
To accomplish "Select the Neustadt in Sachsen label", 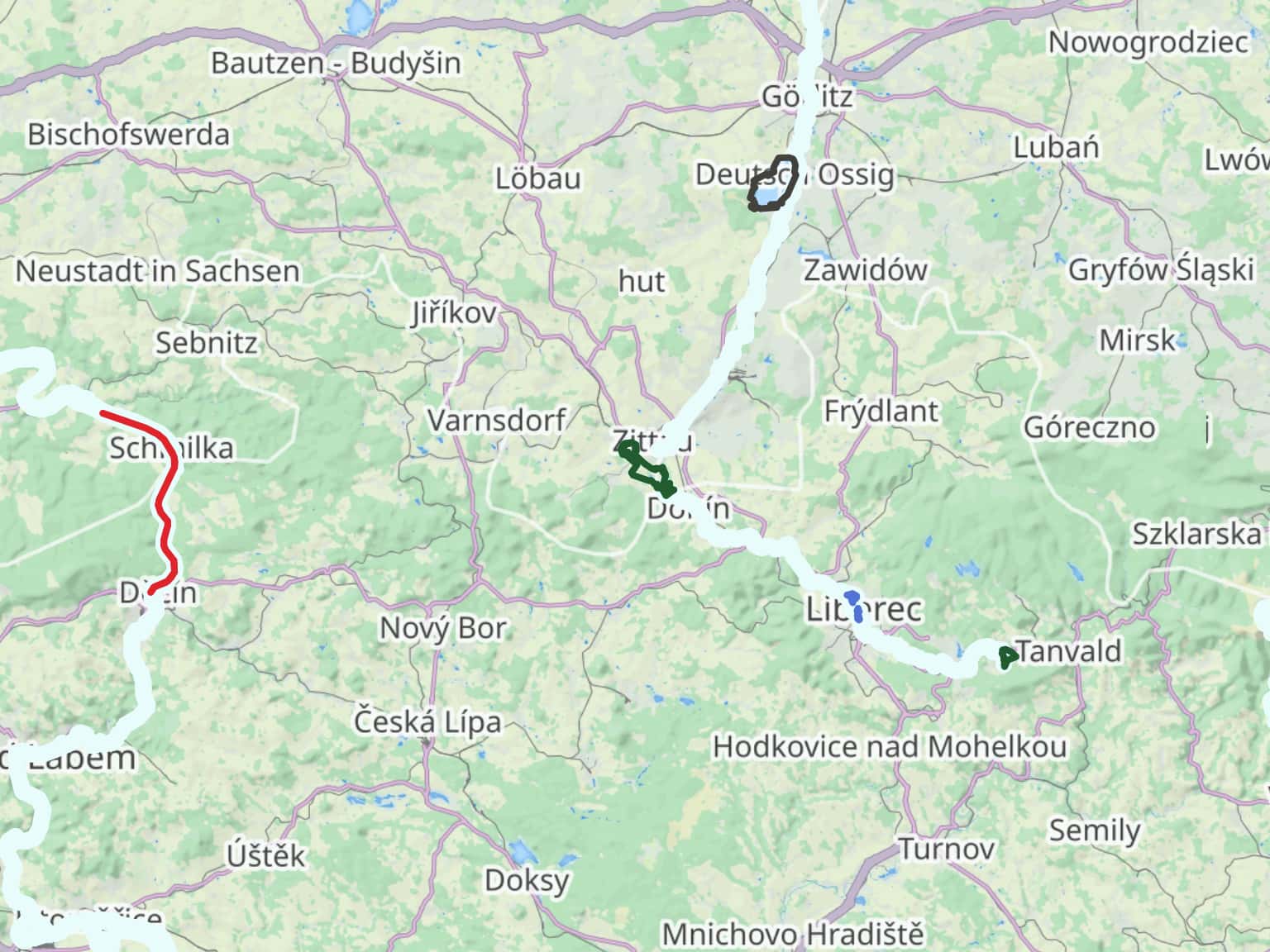I will click(x=158, y=271).
